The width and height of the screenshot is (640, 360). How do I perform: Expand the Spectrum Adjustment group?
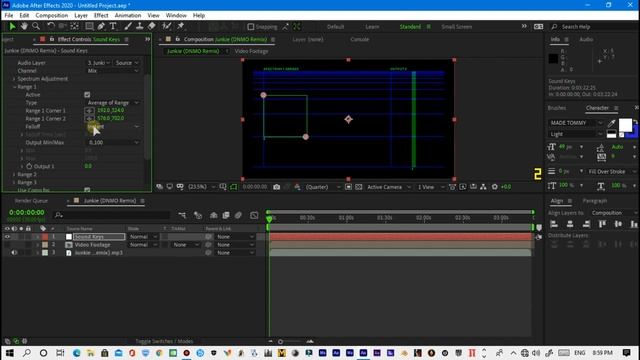coord(14,79)
